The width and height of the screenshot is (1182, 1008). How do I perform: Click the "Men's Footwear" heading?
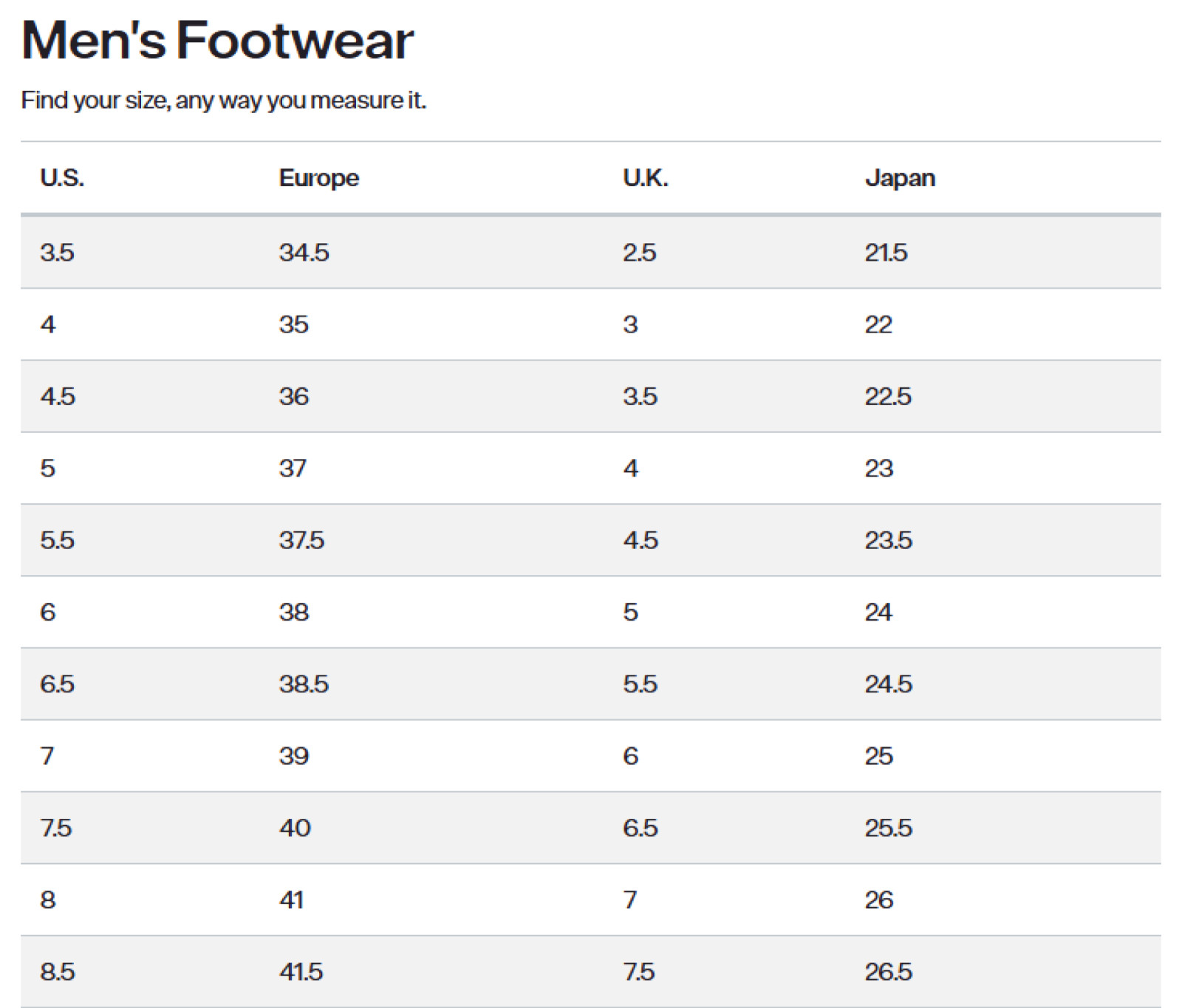pyautogui.click(x=217, y=40)
